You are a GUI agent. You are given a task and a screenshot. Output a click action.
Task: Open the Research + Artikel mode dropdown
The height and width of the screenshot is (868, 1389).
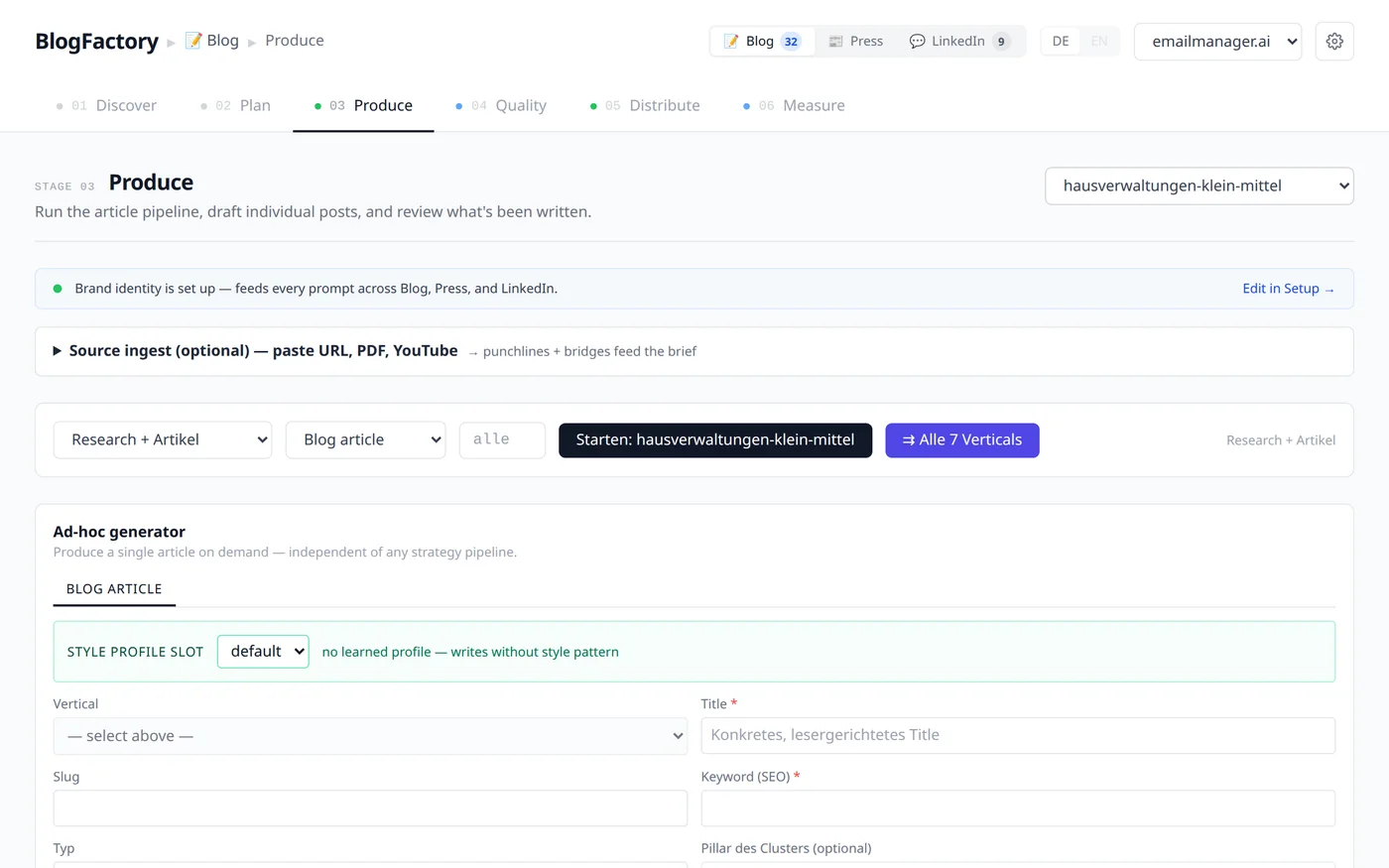tap(163, 440)
